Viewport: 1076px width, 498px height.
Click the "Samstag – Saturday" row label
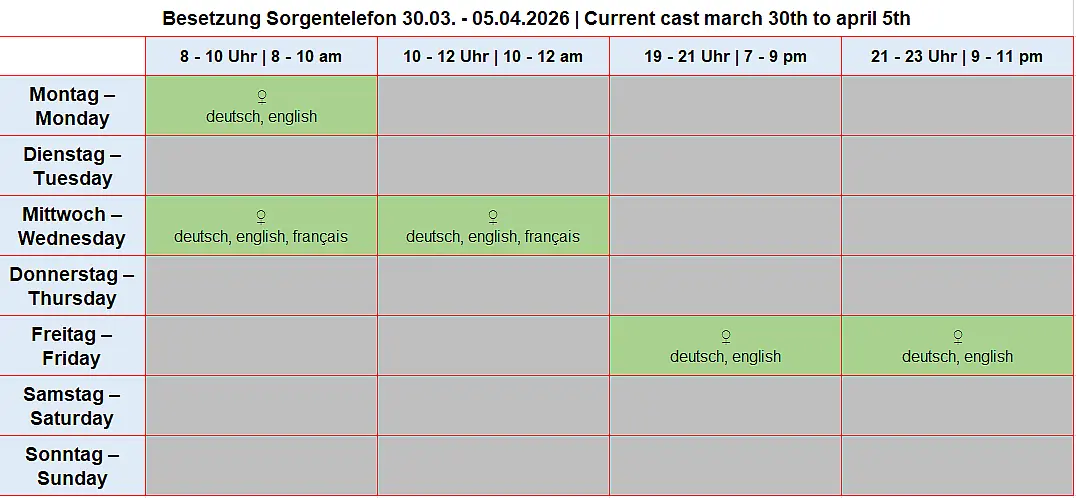coord(72,406)
